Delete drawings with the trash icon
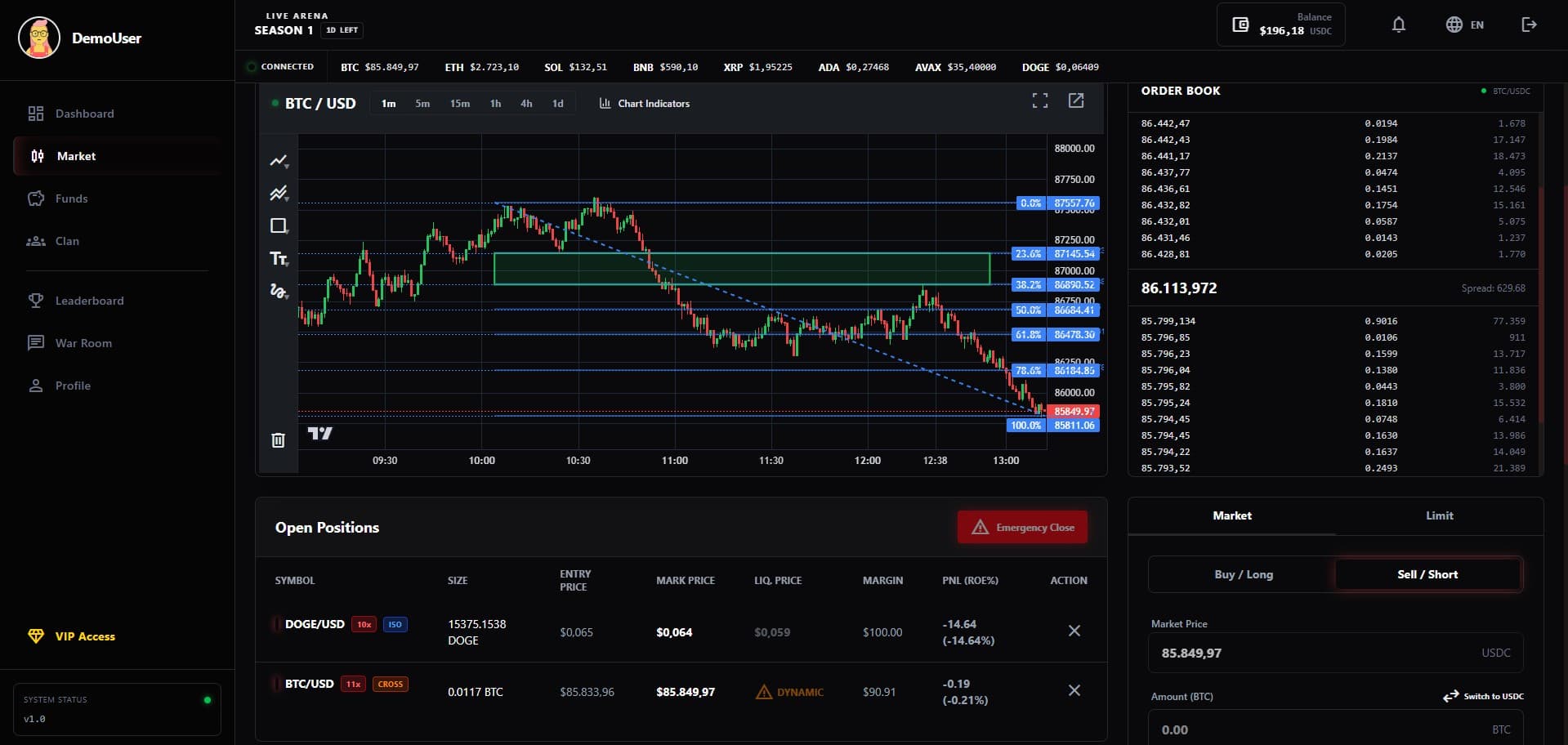Image resolution: width=1568 pixels, height=745 pixels. pos(278,440)
